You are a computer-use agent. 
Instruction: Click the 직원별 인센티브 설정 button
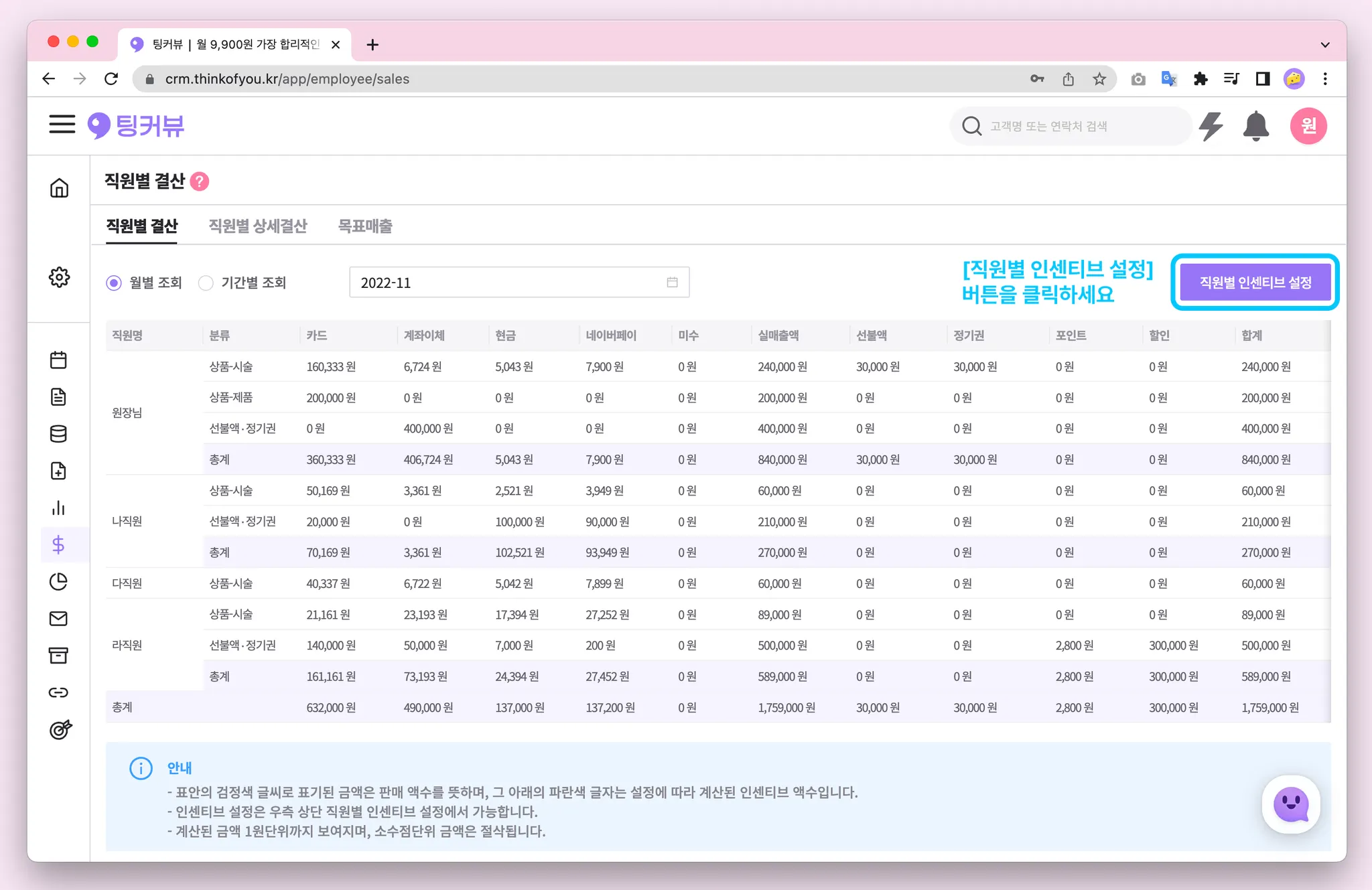tap(1255, 283)
